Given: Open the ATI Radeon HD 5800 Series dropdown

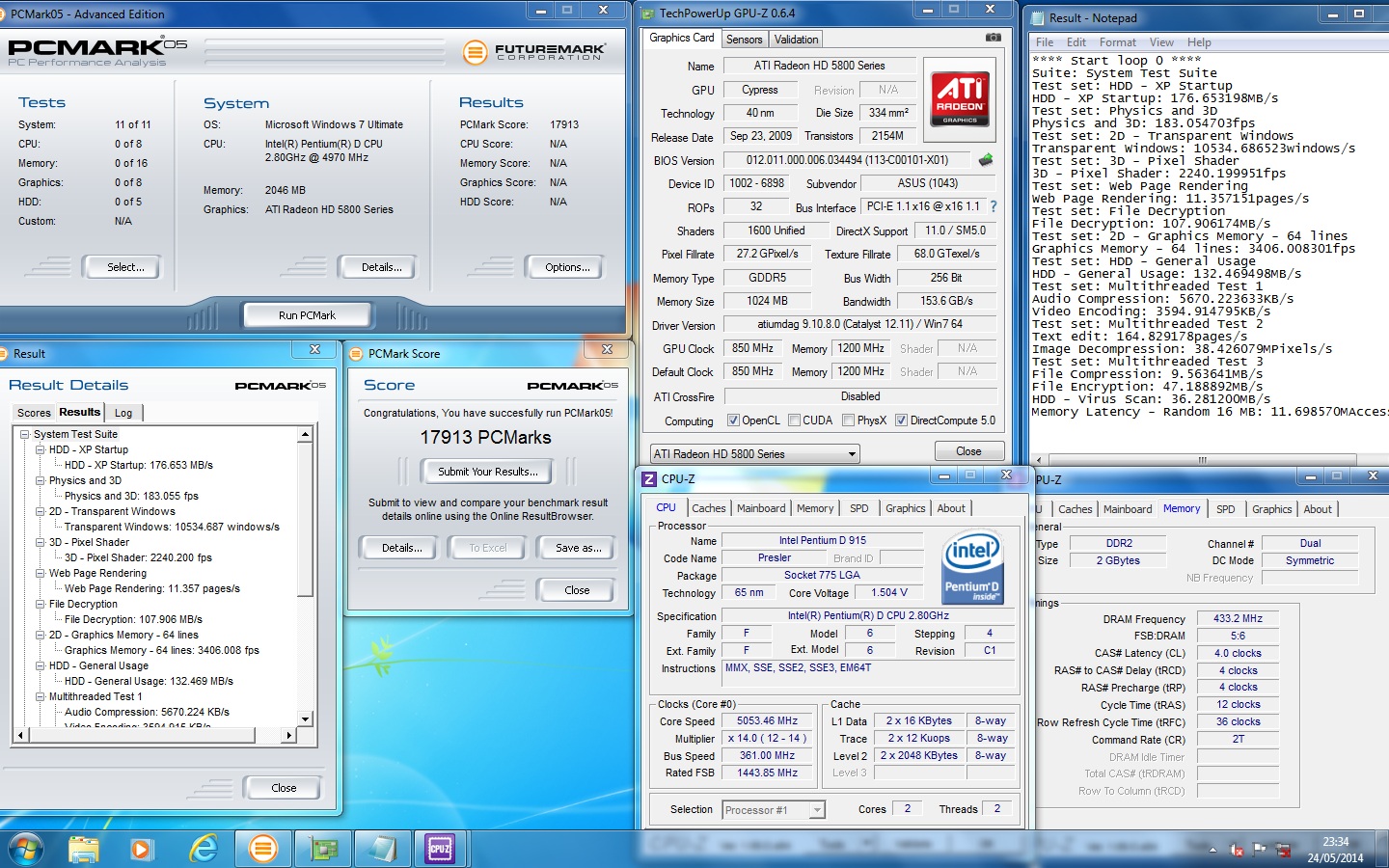Looking at the screenshot, I should (x=753, y=453).
